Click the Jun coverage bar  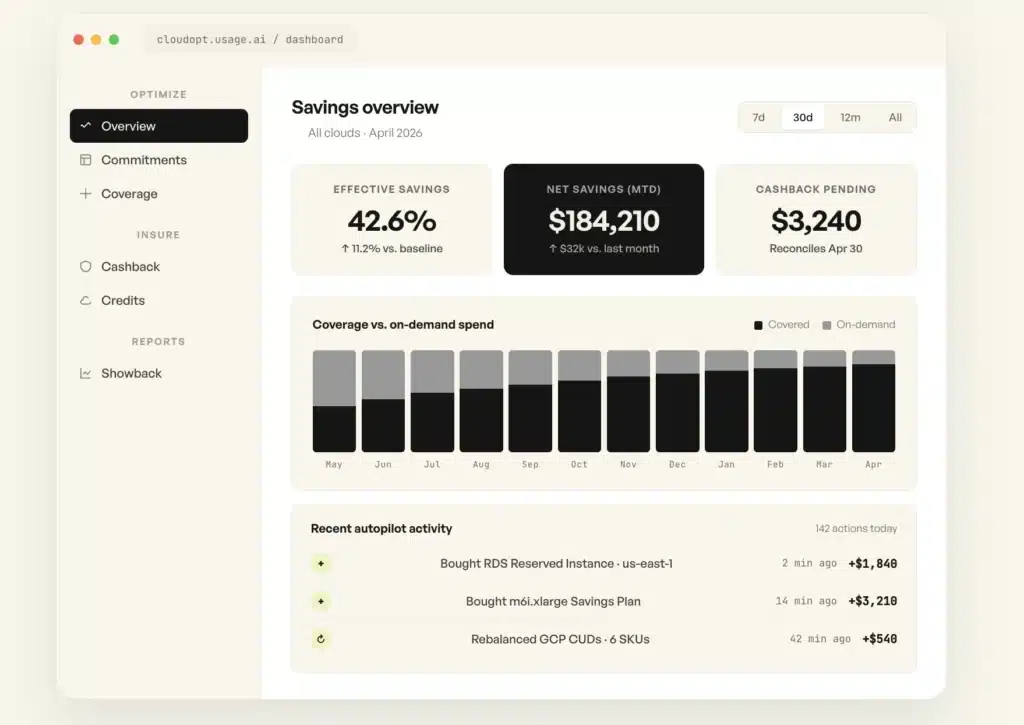[x=383, y=401]
